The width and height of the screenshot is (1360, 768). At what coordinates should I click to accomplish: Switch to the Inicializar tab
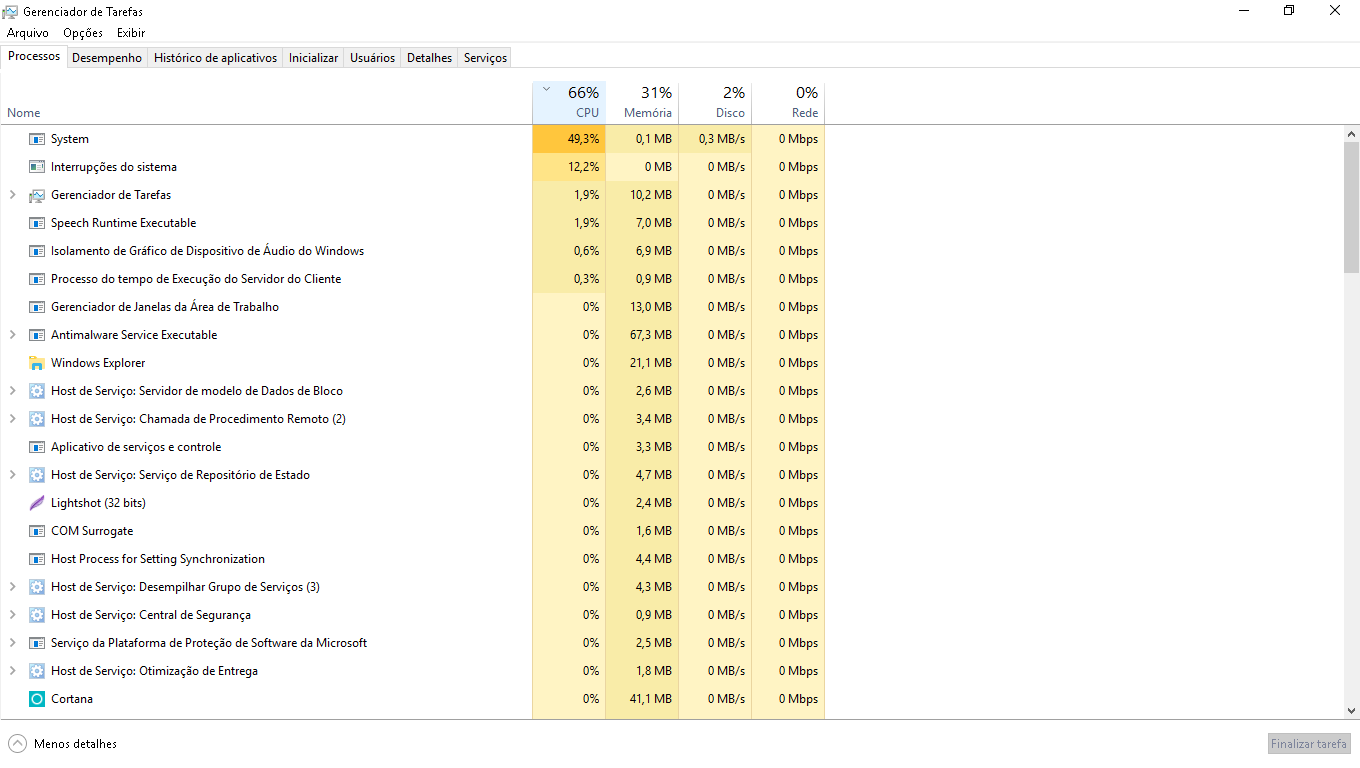[313, 58]
